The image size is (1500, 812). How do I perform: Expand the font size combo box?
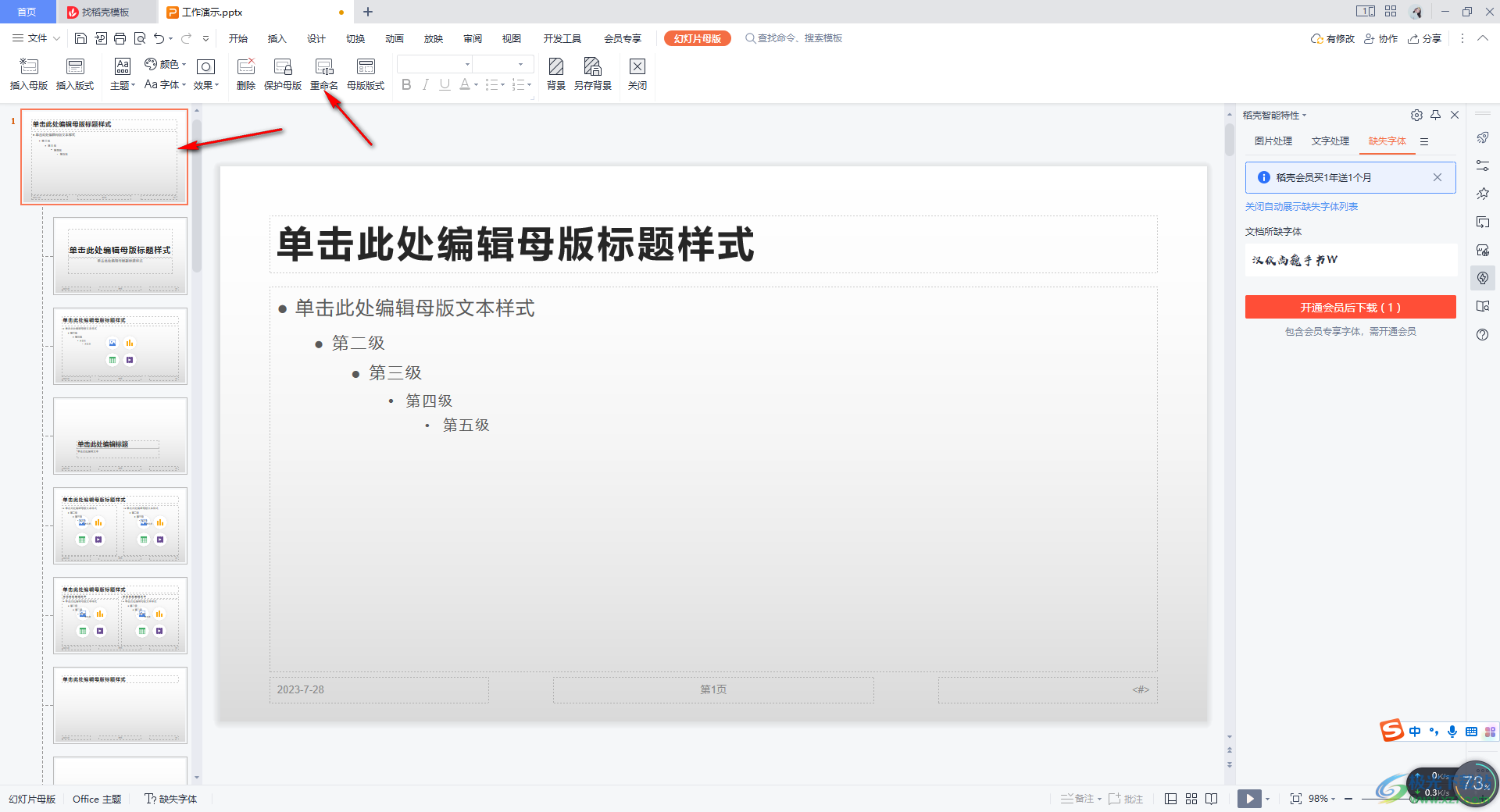[521, 64]
